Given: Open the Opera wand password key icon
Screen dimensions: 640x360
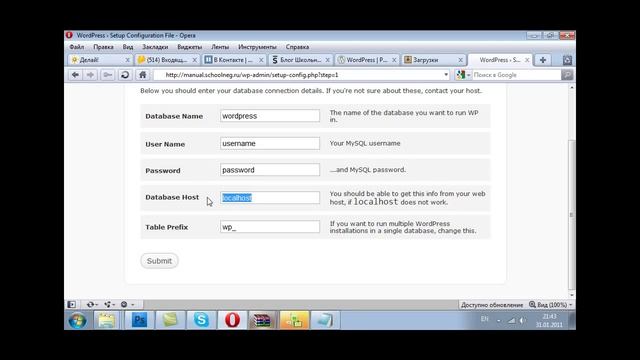Looking at the screenshot, I should 107,75.
